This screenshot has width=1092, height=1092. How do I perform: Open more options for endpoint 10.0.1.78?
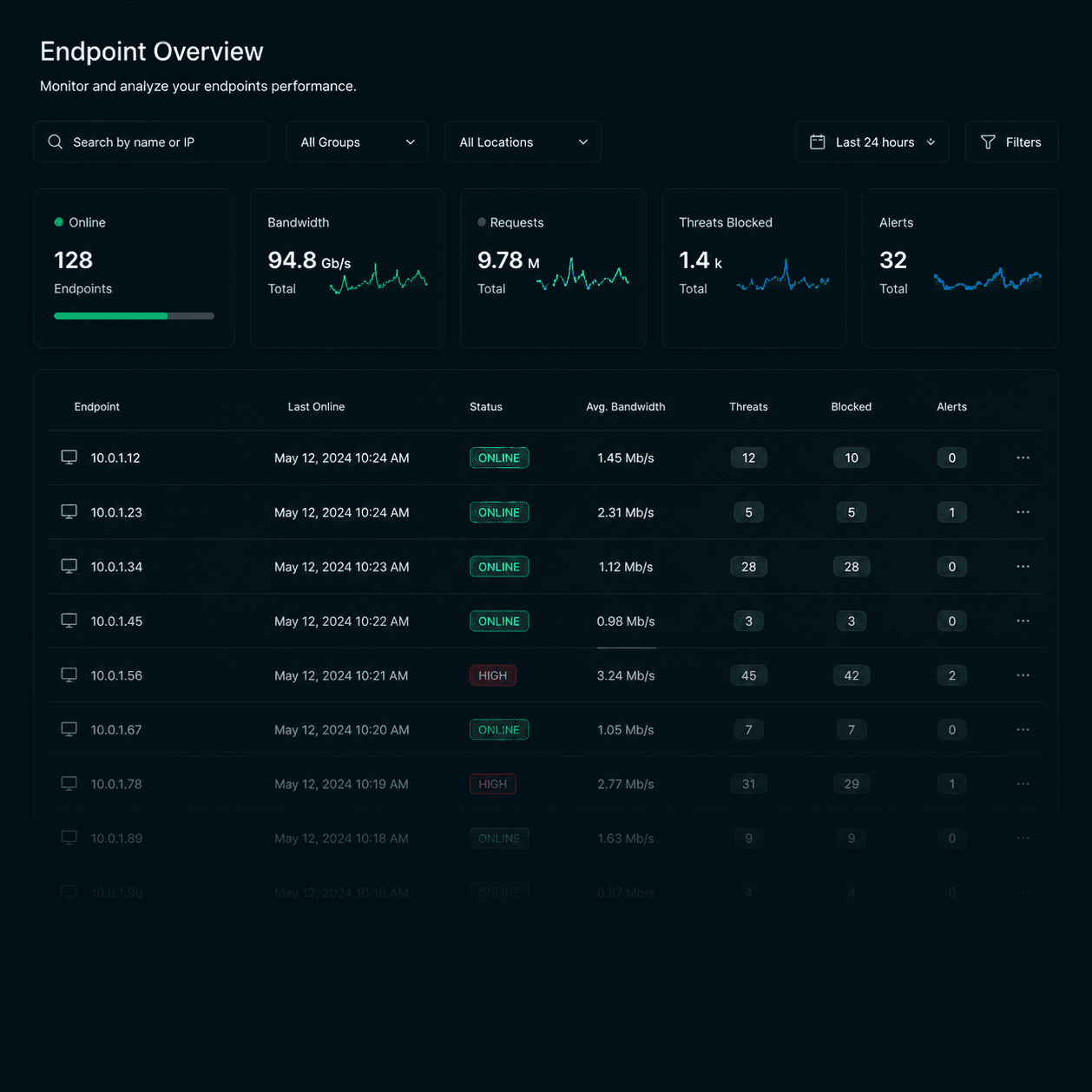(x=1023, y=784)
